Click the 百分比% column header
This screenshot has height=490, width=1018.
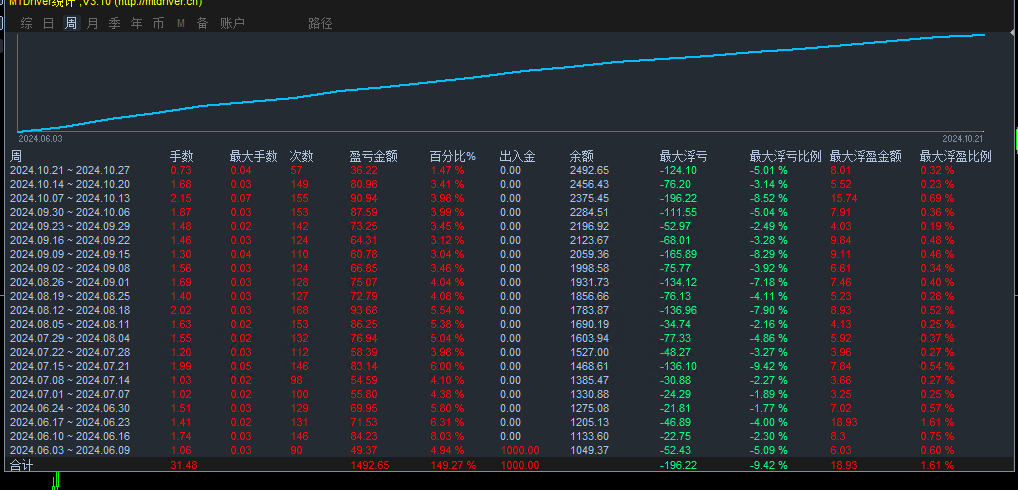click(453, 156)
